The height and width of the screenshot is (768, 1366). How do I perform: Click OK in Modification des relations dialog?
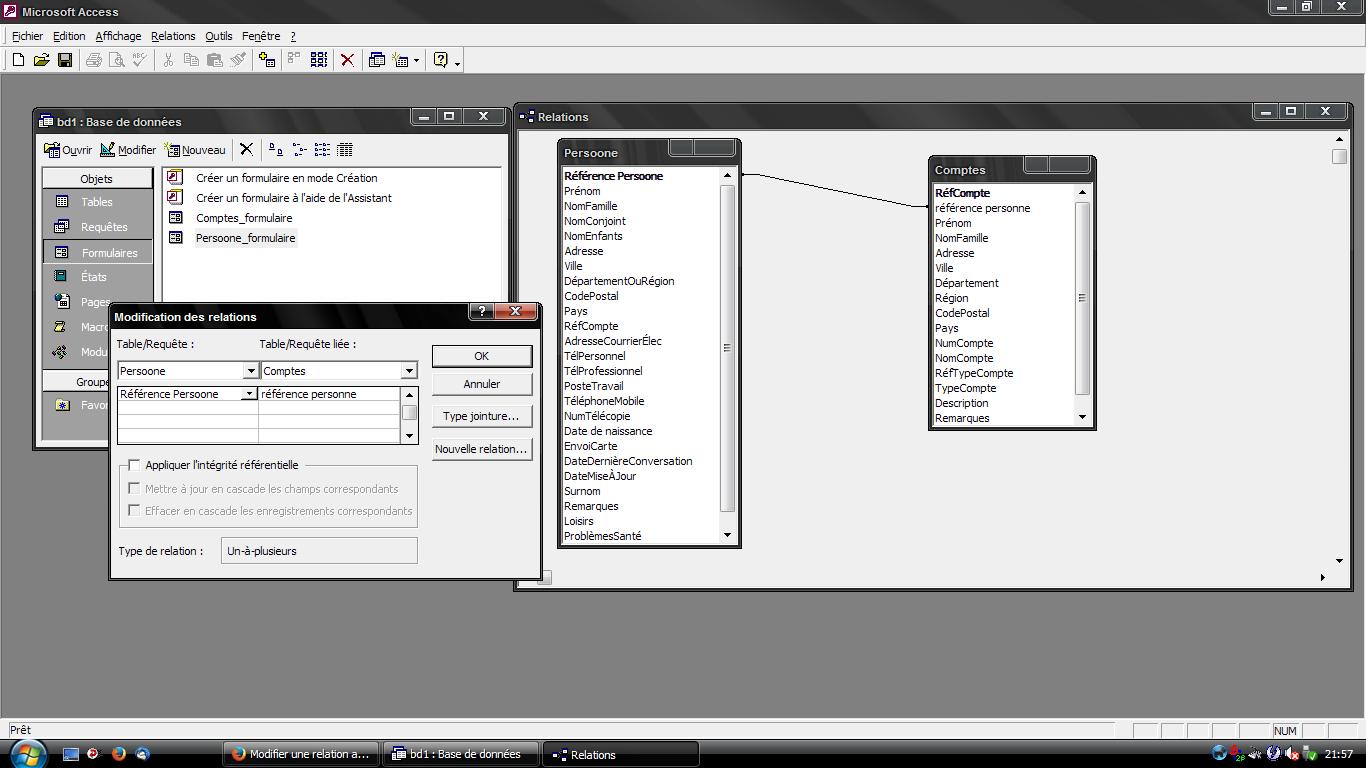(x=481, y=356)
